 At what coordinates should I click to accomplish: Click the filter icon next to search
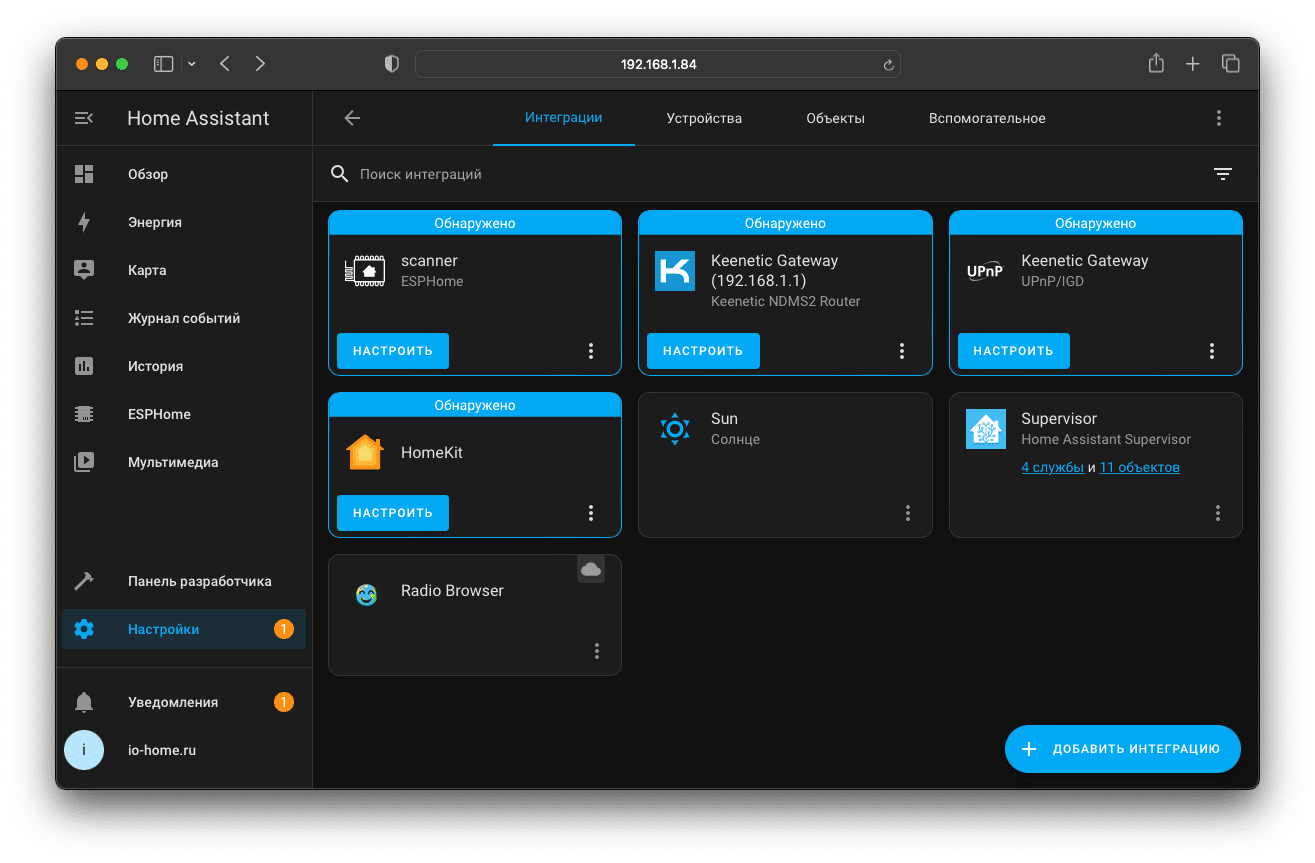[1222, 174]
